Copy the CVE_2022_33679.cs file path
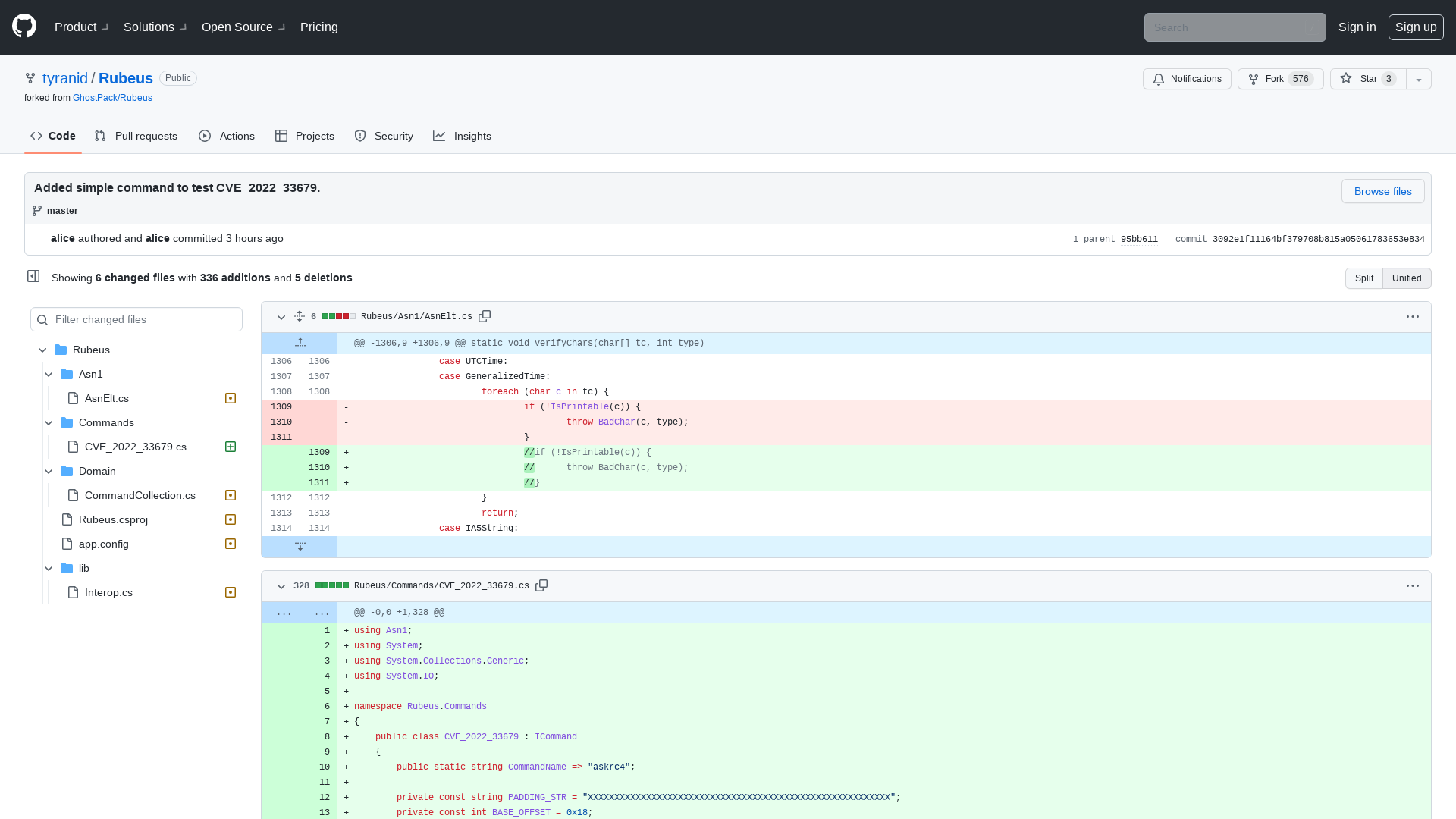 pyautogui.click(x=541, y=585)
